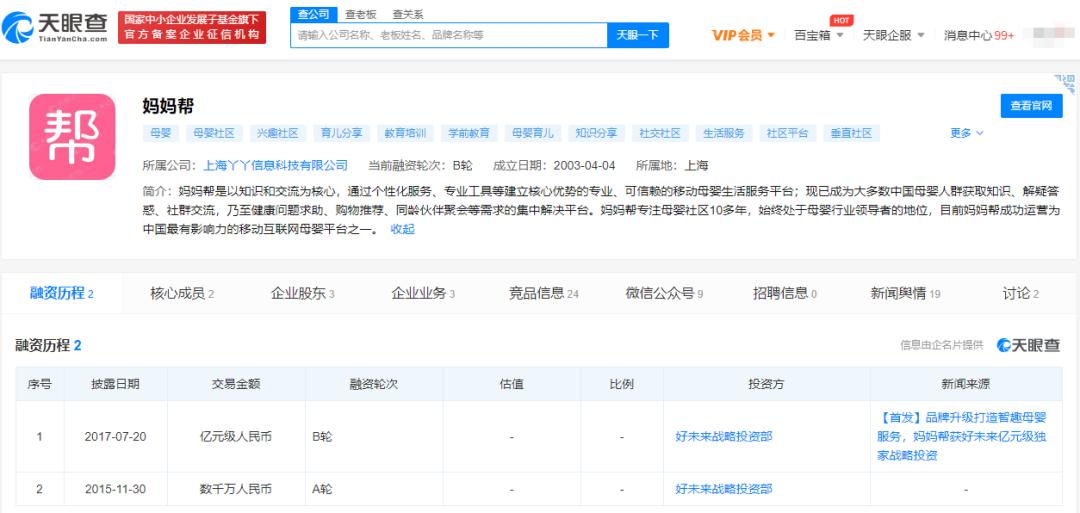Click the 新闻来源 column header

pyautogui.click(x=966, y=384)
